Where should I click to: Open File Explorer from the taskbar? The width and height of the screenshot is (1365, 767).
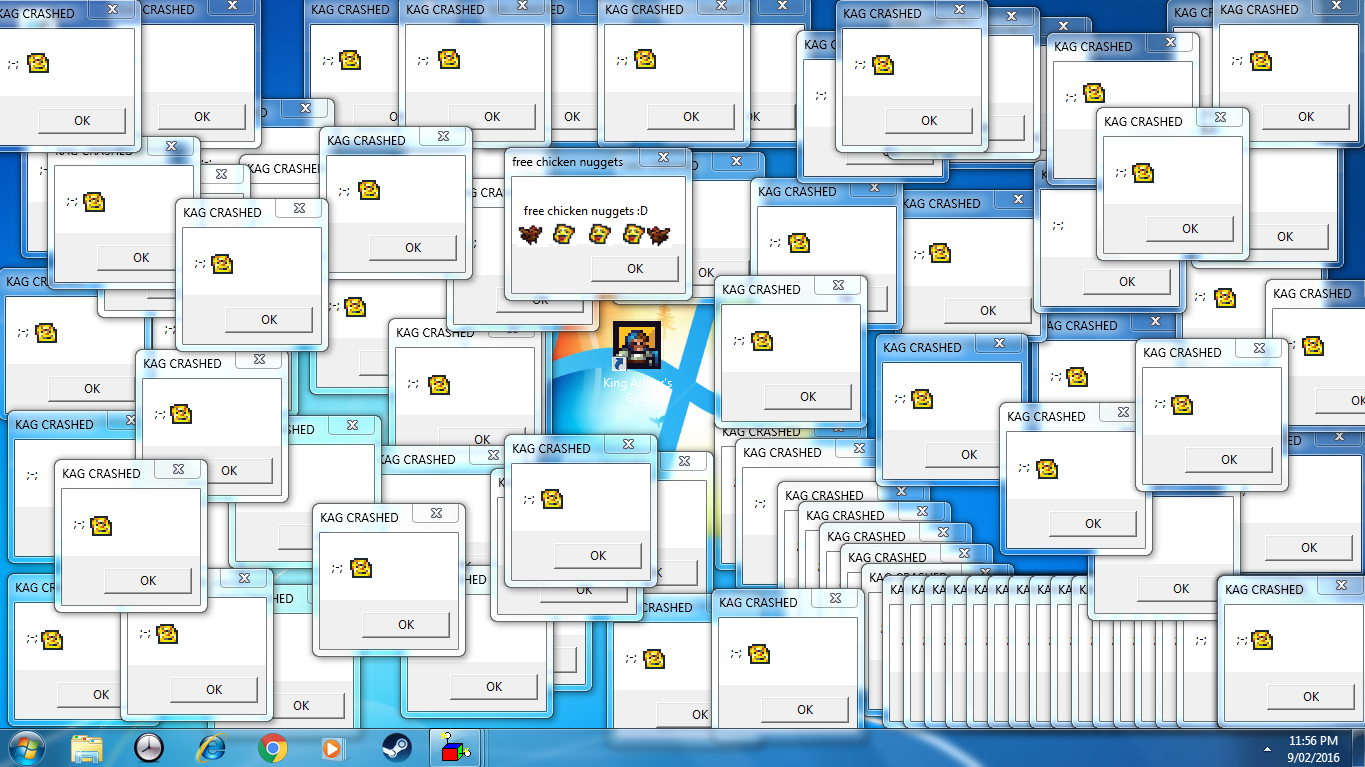[x=87, y=748]
